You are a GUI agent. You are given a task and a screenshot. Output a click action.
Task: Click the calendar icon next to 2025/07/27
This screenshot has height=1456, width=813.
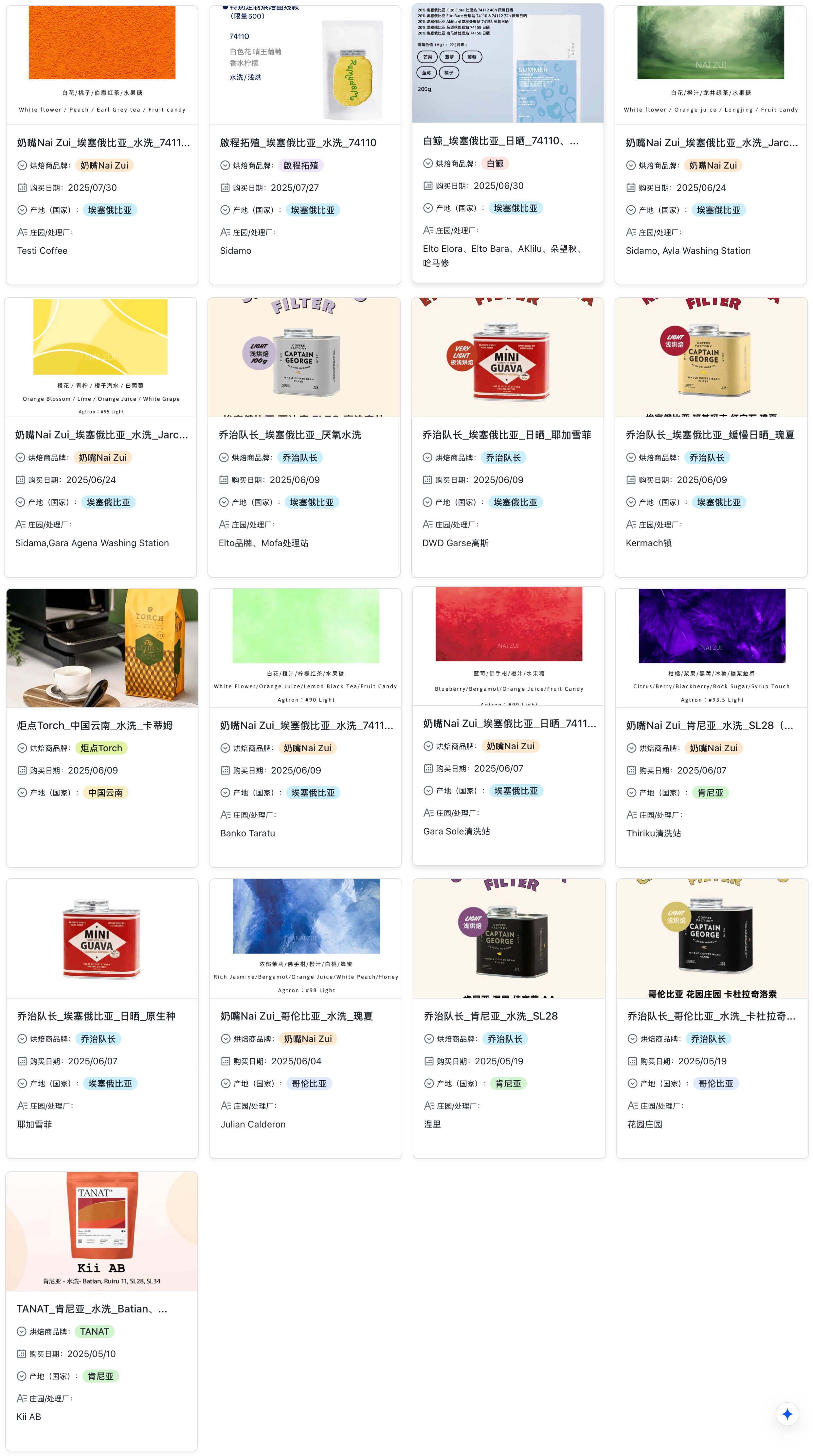coord(225,188)
